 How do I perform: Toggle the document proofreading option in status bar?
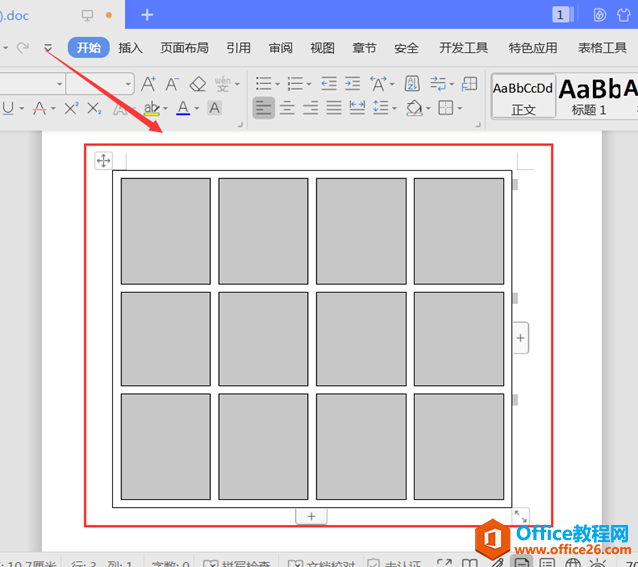coord(320,564)
